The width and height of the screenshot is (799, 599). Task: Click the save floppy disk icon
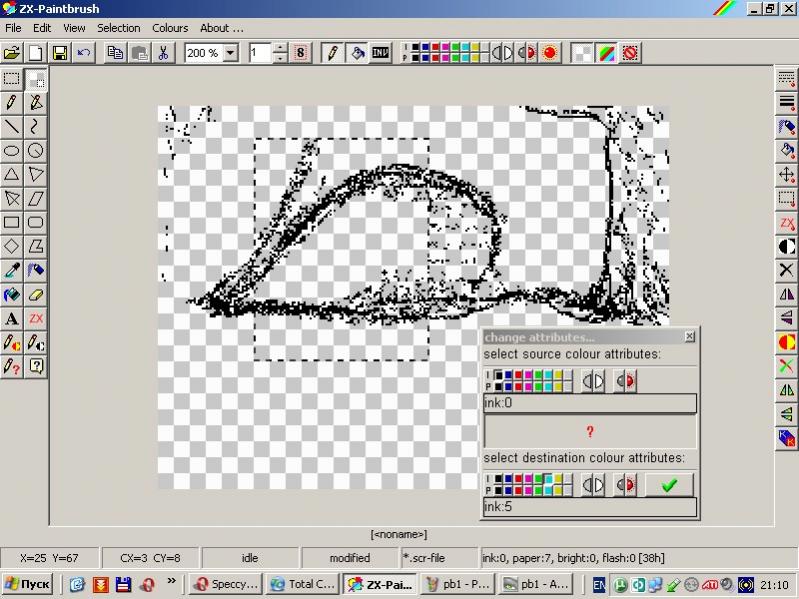point(60,53)
